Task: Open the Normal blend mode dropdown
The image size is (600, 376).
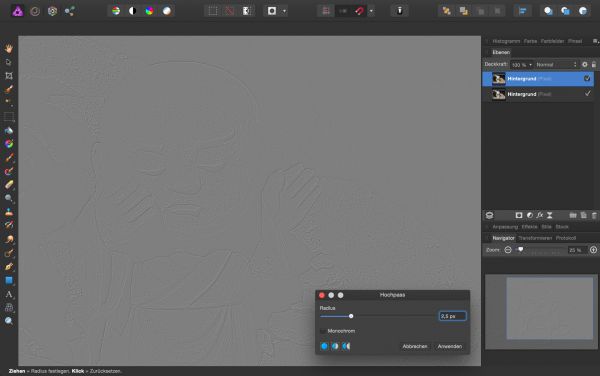Action: [x=556, y=65]
